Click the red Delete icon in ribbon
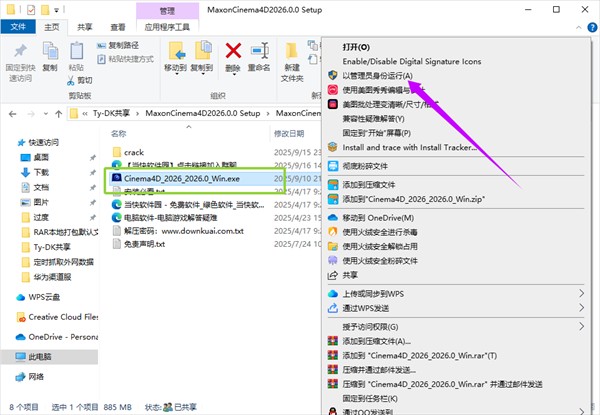The image size is (600, 415). (234, 50)
